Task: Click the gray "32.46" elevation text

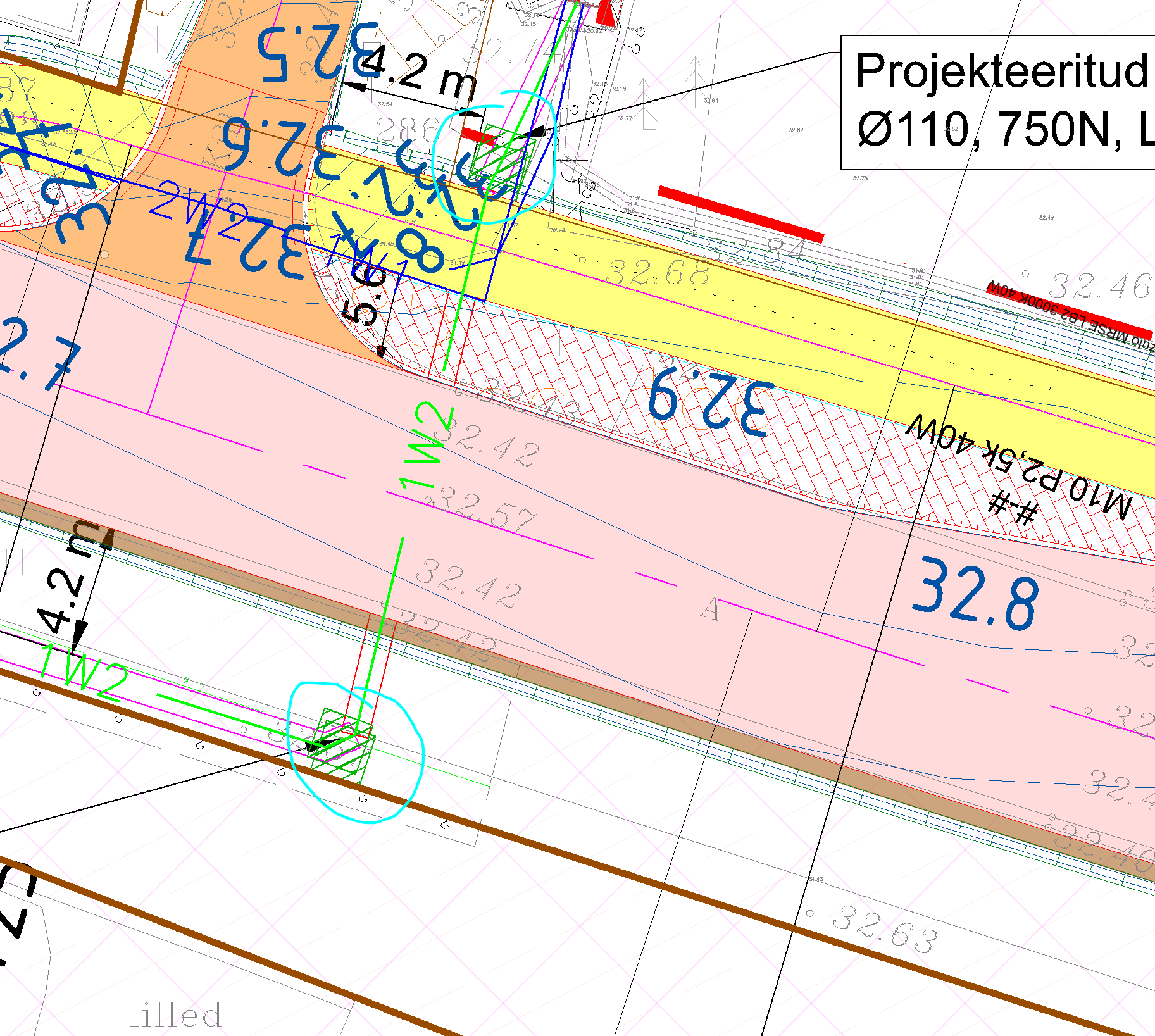Action: pos(1100,286)
